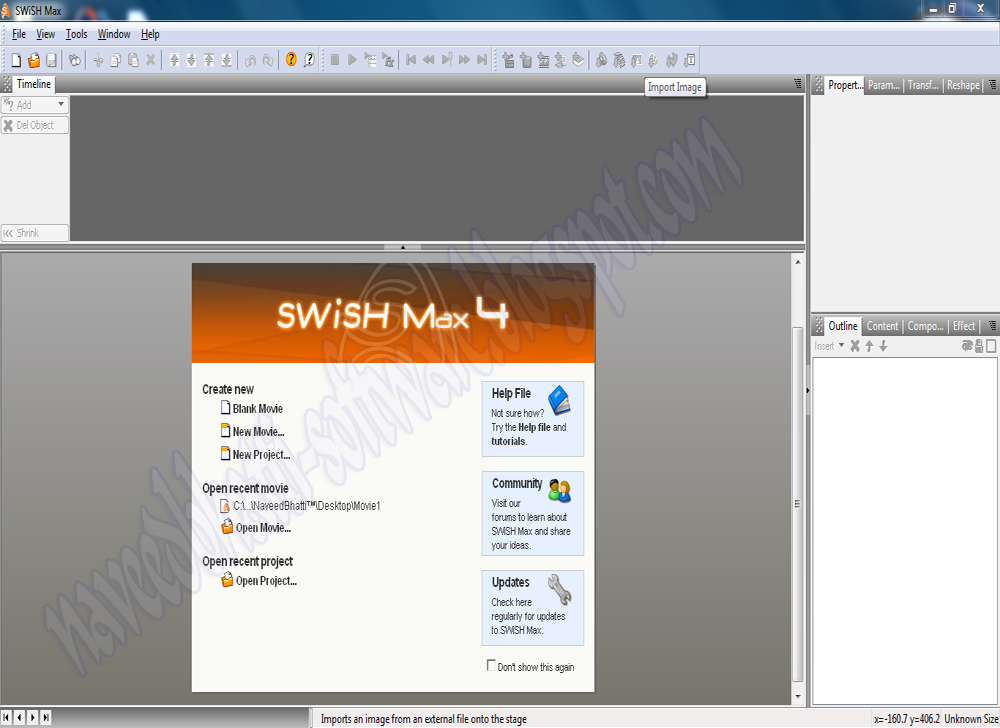
Task: Switch to the Param... tab
Action: pos(884,85)
